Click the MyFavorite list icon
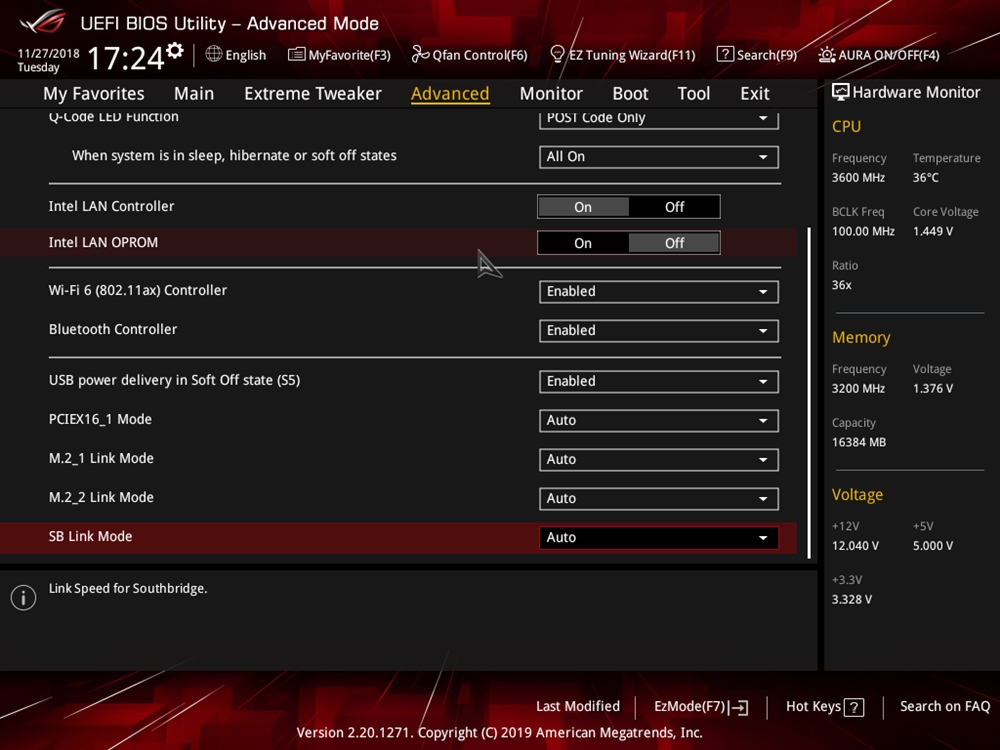Screen dimensions: 1000x750 [x=297, y=54]
